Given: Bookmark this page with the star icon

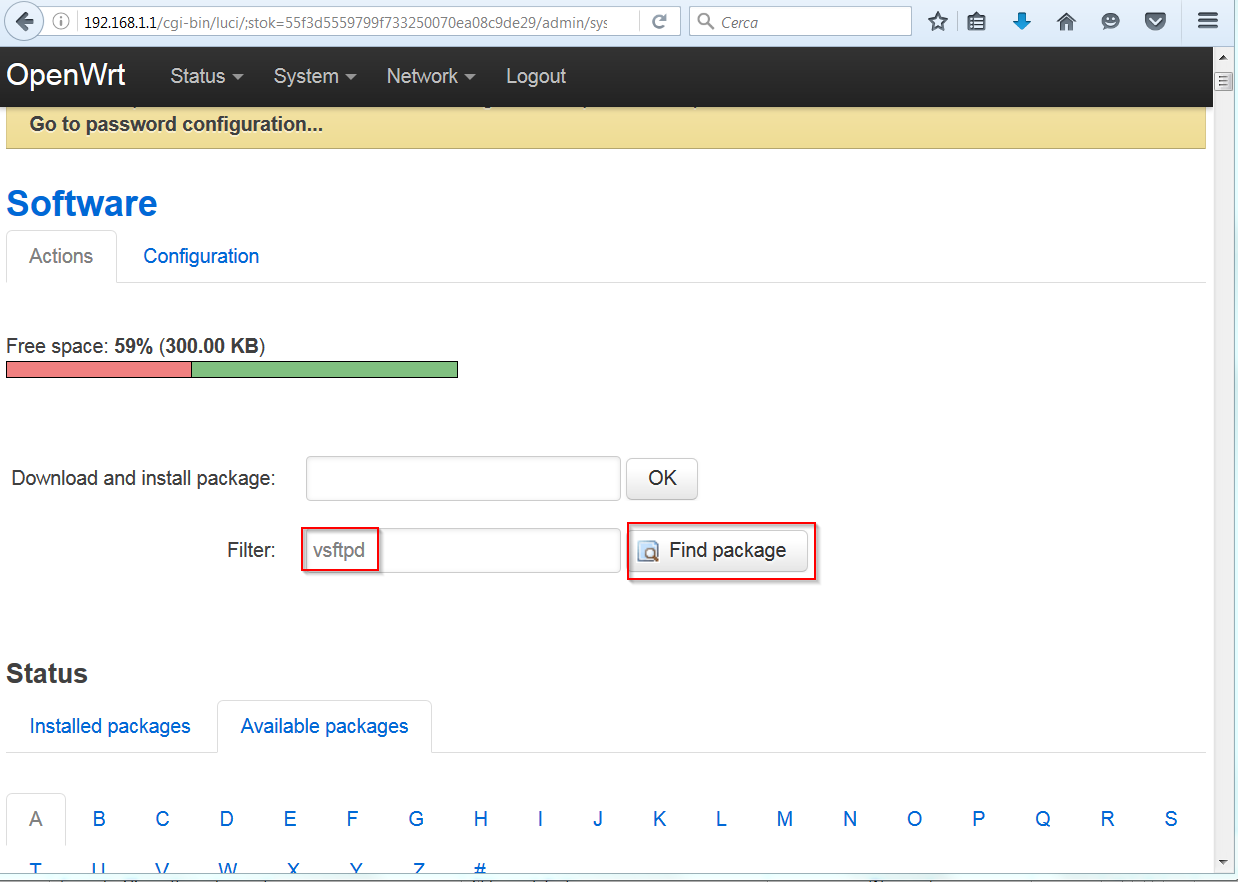Looking at the screenshot, I should [937, 21].
